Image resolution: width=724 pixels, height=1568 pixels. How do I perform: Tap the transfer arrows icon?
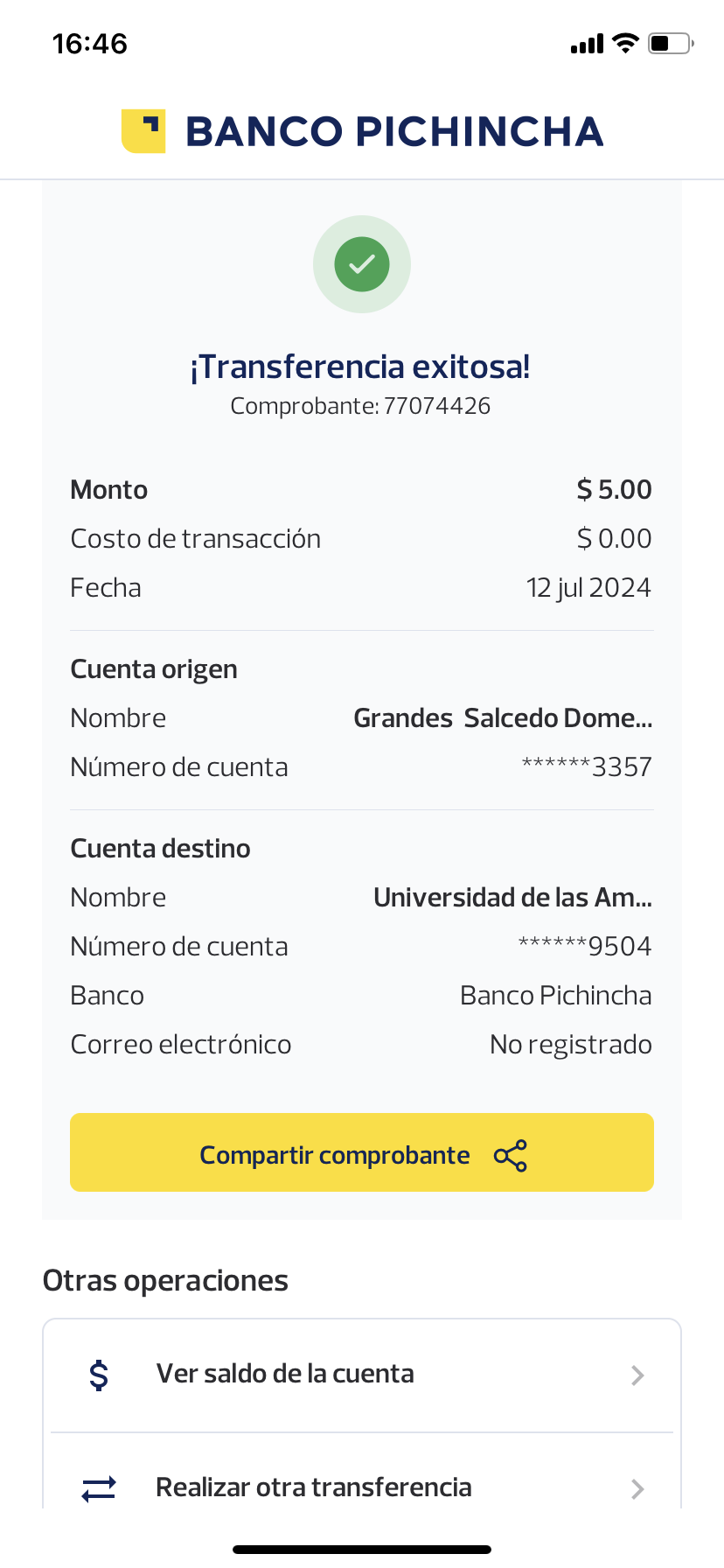[x=99, y=1488]
